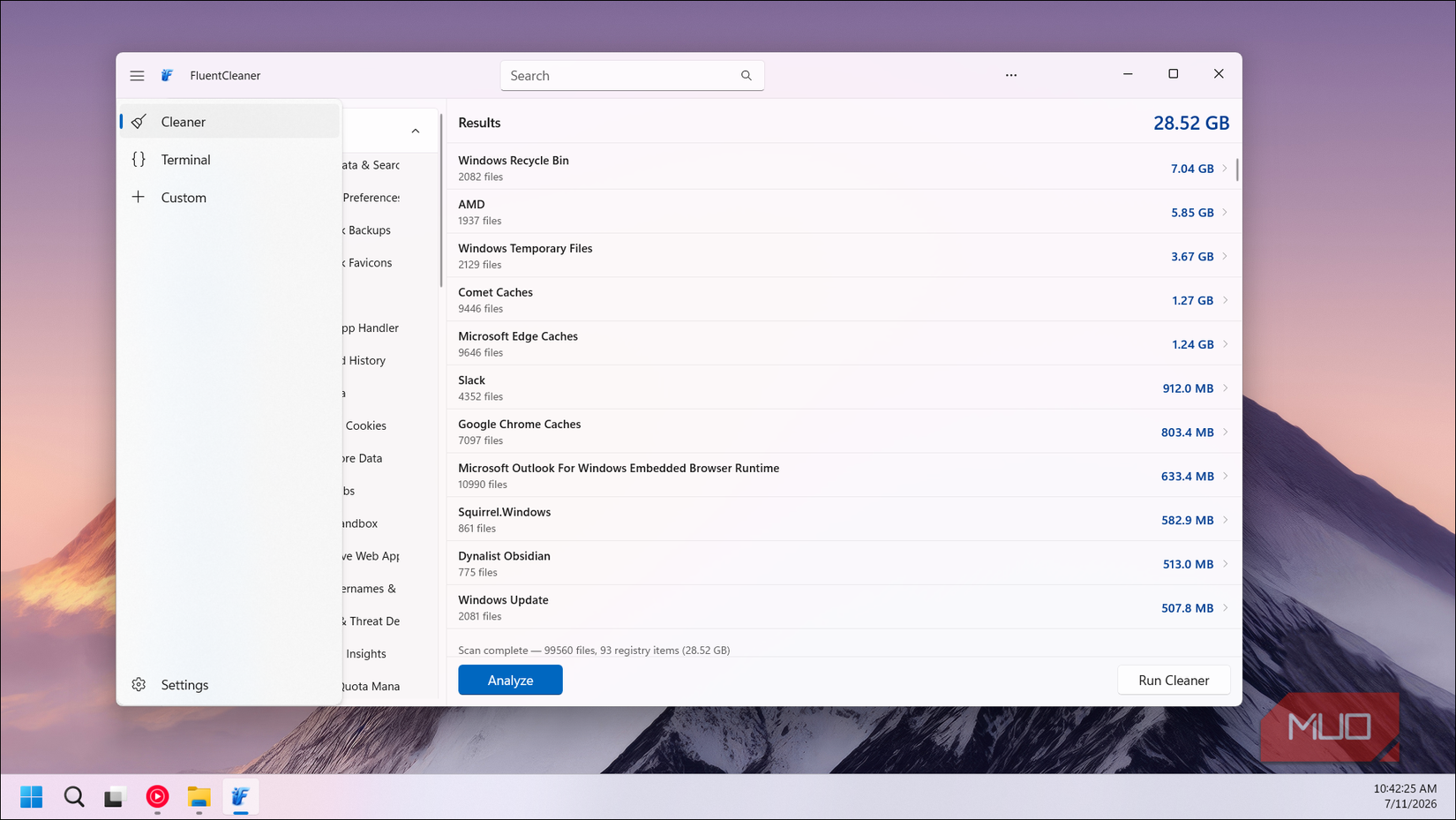Expand the Windows Update result chevron
The image size is (1456, 820).
1225,608
